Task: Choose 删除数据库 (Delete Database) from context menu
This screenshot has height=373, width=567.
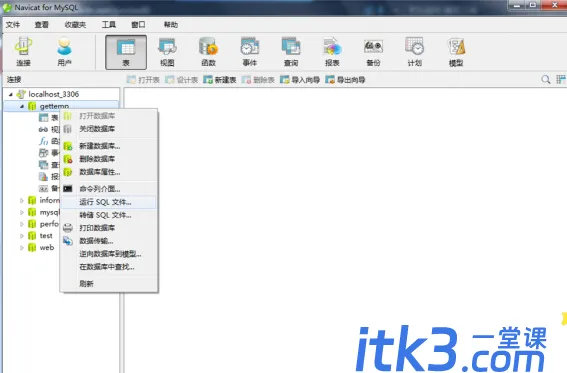Action: coord(109,159)
